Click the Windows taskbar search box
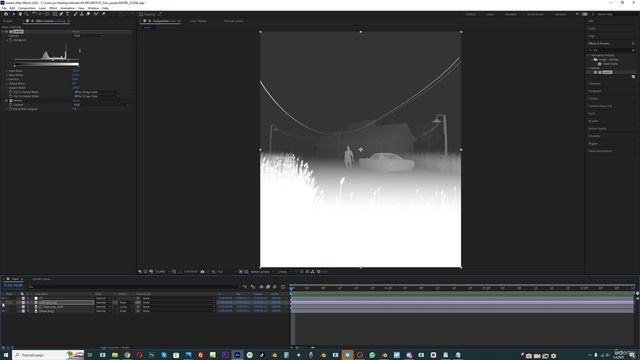Screen dimensions: 640x360 [x=49, y=355]
